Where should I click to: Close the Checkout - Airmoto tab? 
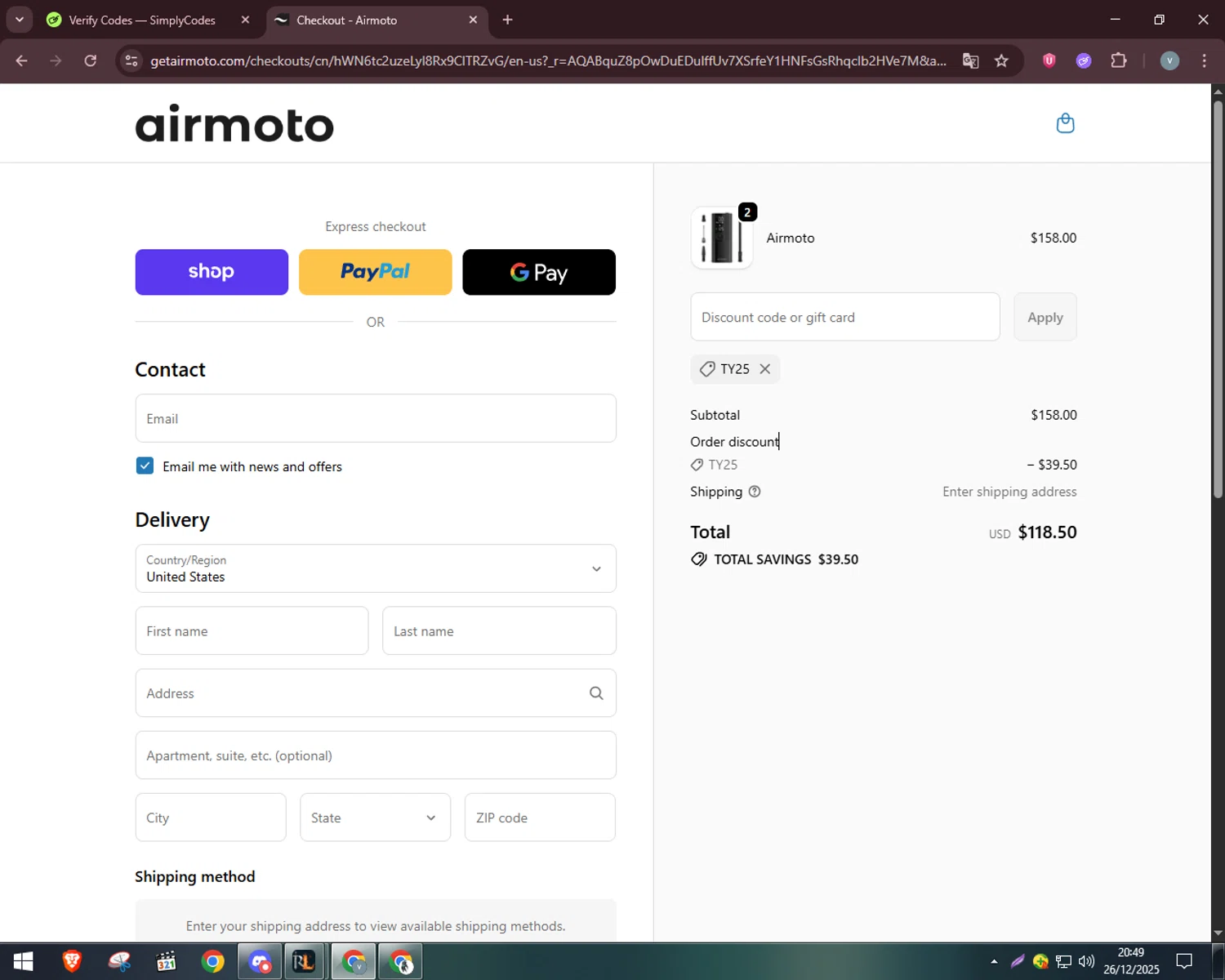point(473,20)
